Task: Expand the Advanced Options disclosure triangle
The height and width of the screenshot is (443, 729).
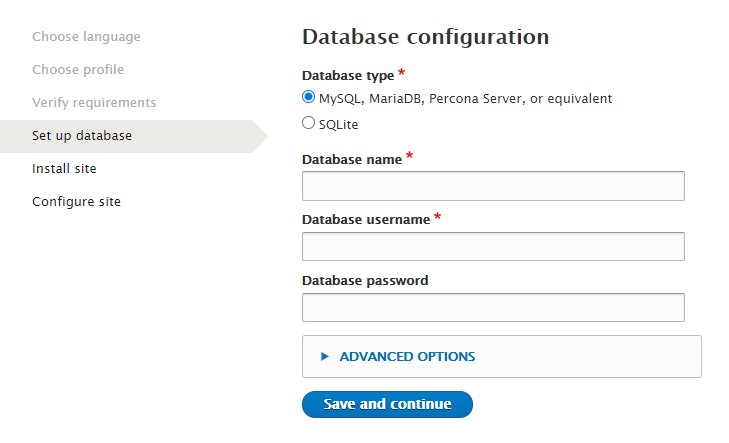Action: pyautogui.click(x=325, y=356)
